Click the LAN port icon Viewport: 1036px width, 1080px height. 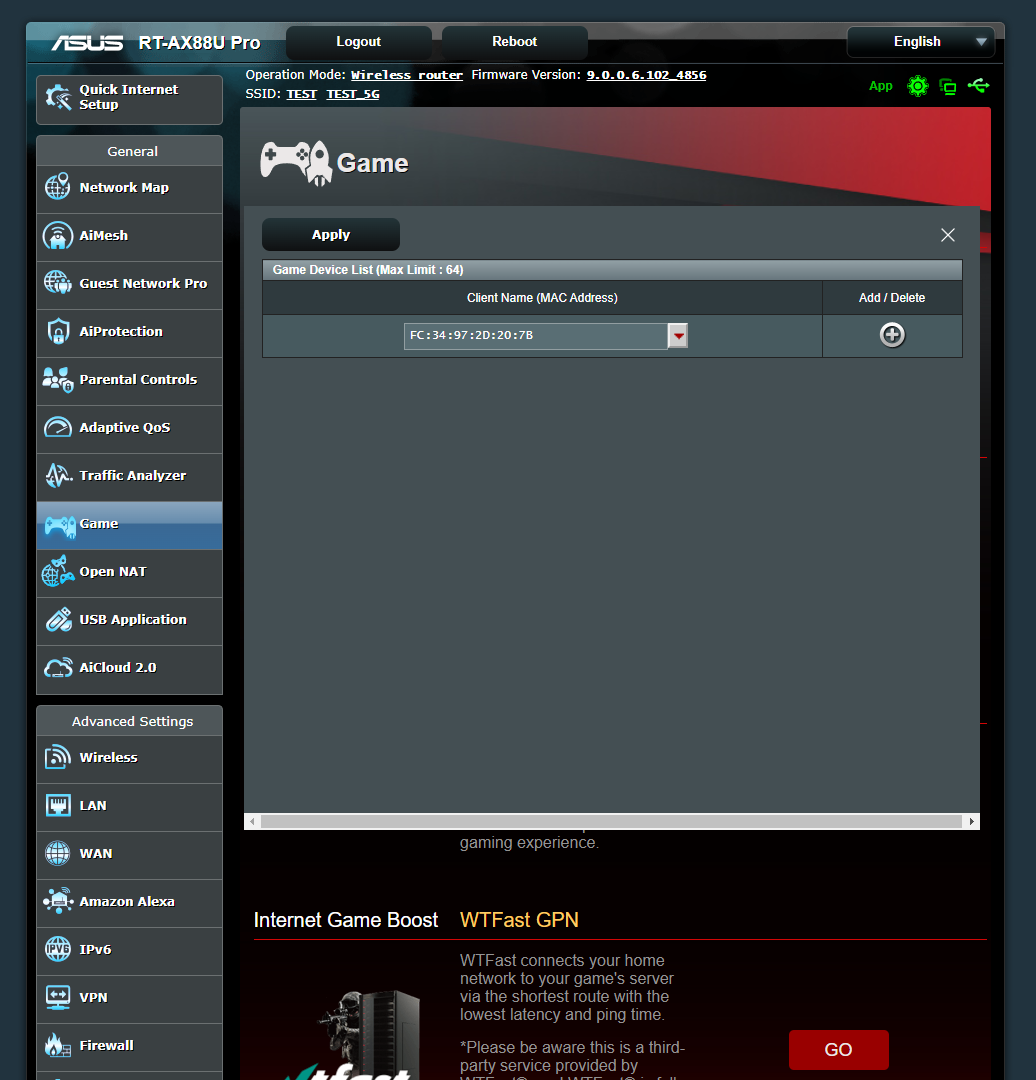click(x=59, y=805)
